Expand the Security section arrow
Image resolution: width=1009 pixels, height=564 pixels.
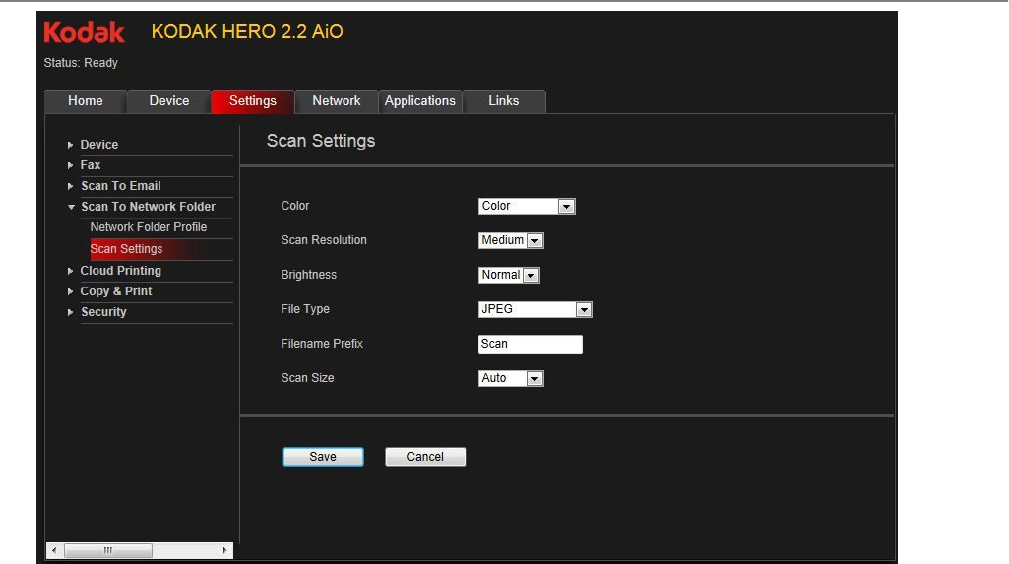70,312
